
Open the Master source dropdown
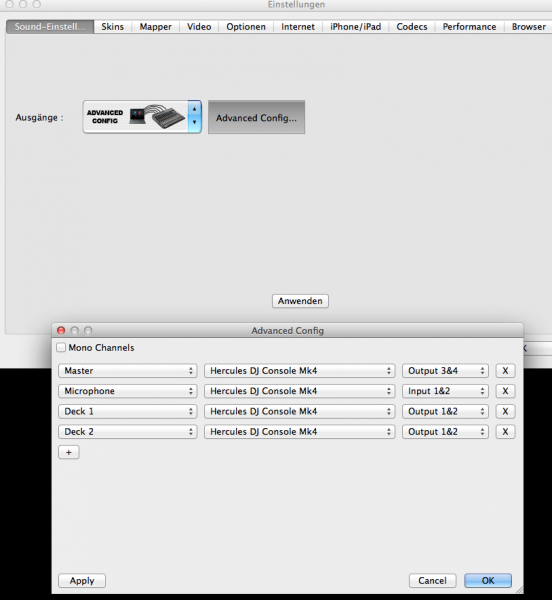[x=127, y=370]
